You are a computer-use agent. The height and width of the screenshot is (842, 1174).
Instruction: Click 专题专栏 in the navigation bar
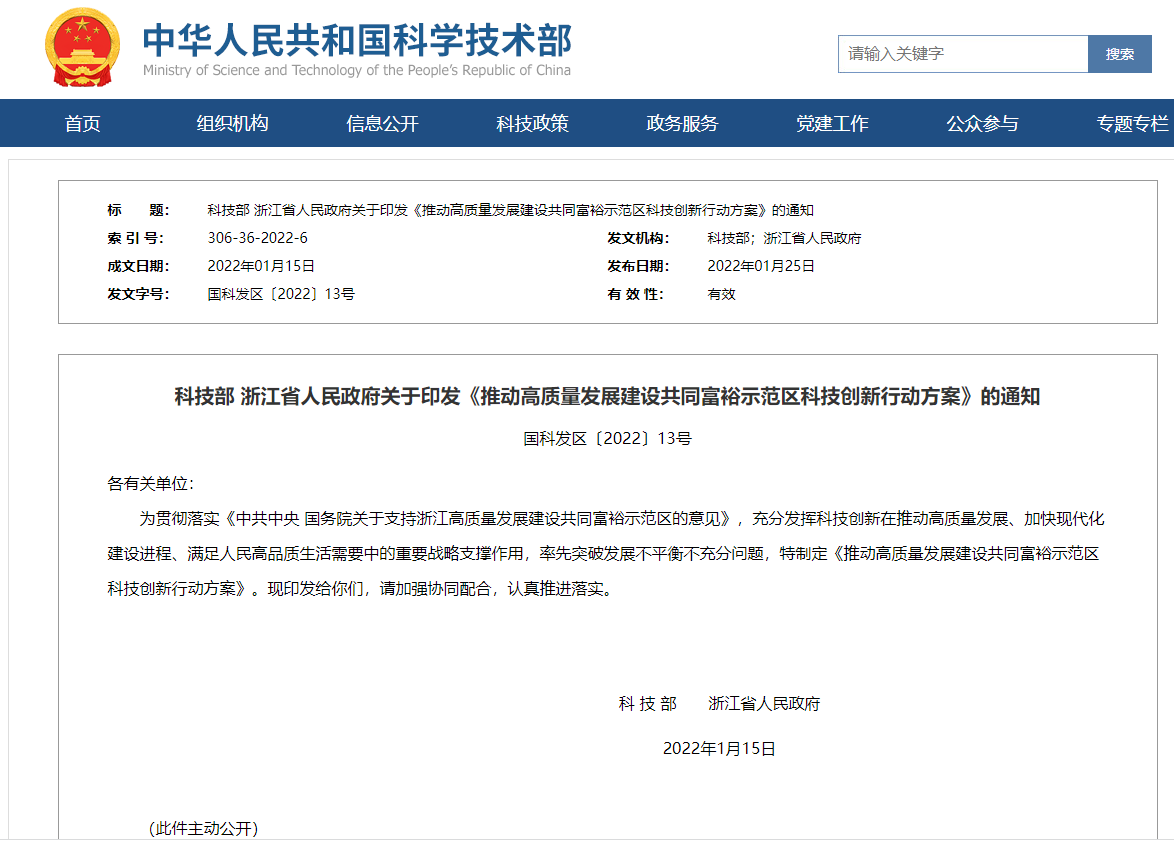[1132, 124]
